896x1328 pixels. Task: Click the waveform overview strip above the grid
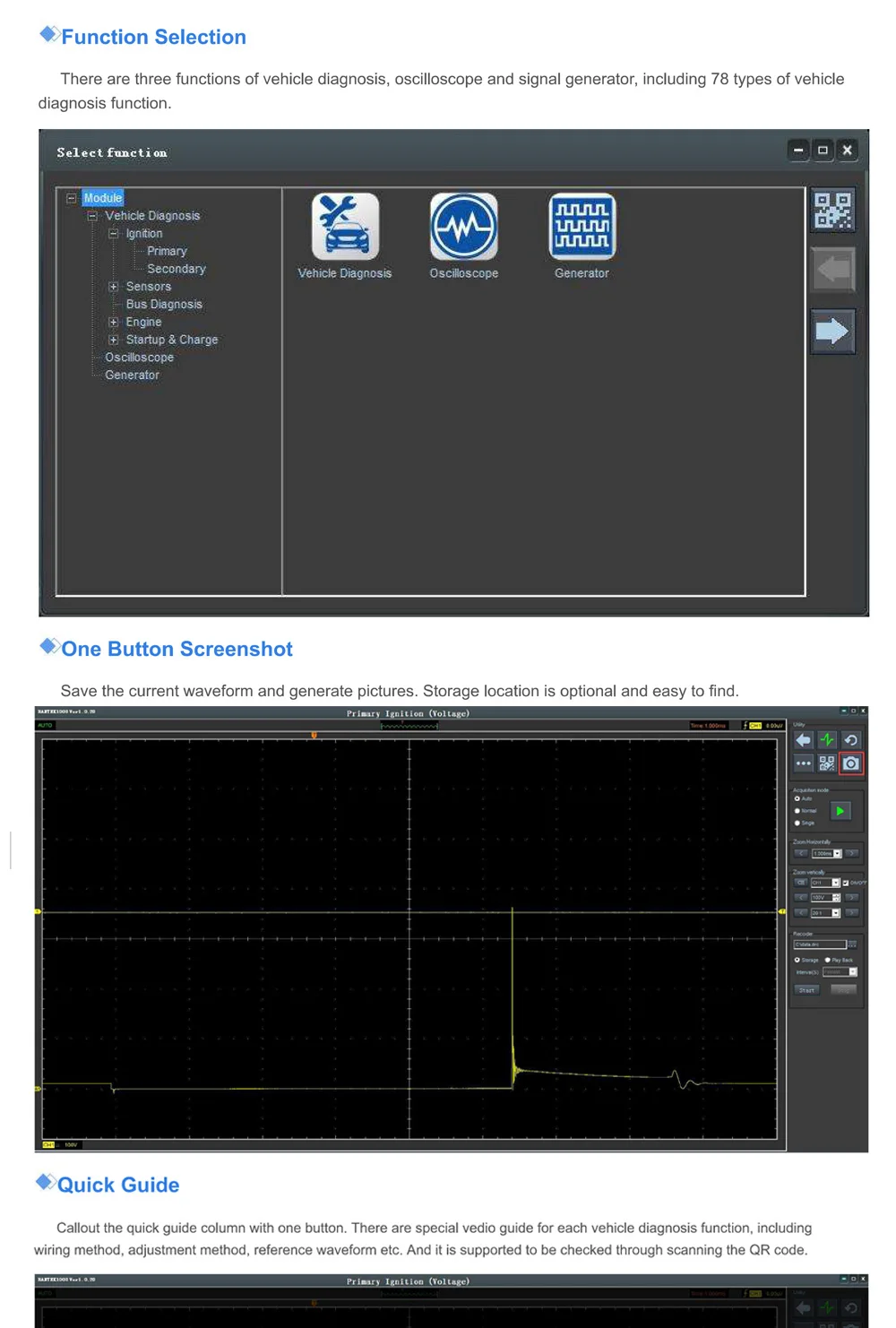[x=409, y=726]
